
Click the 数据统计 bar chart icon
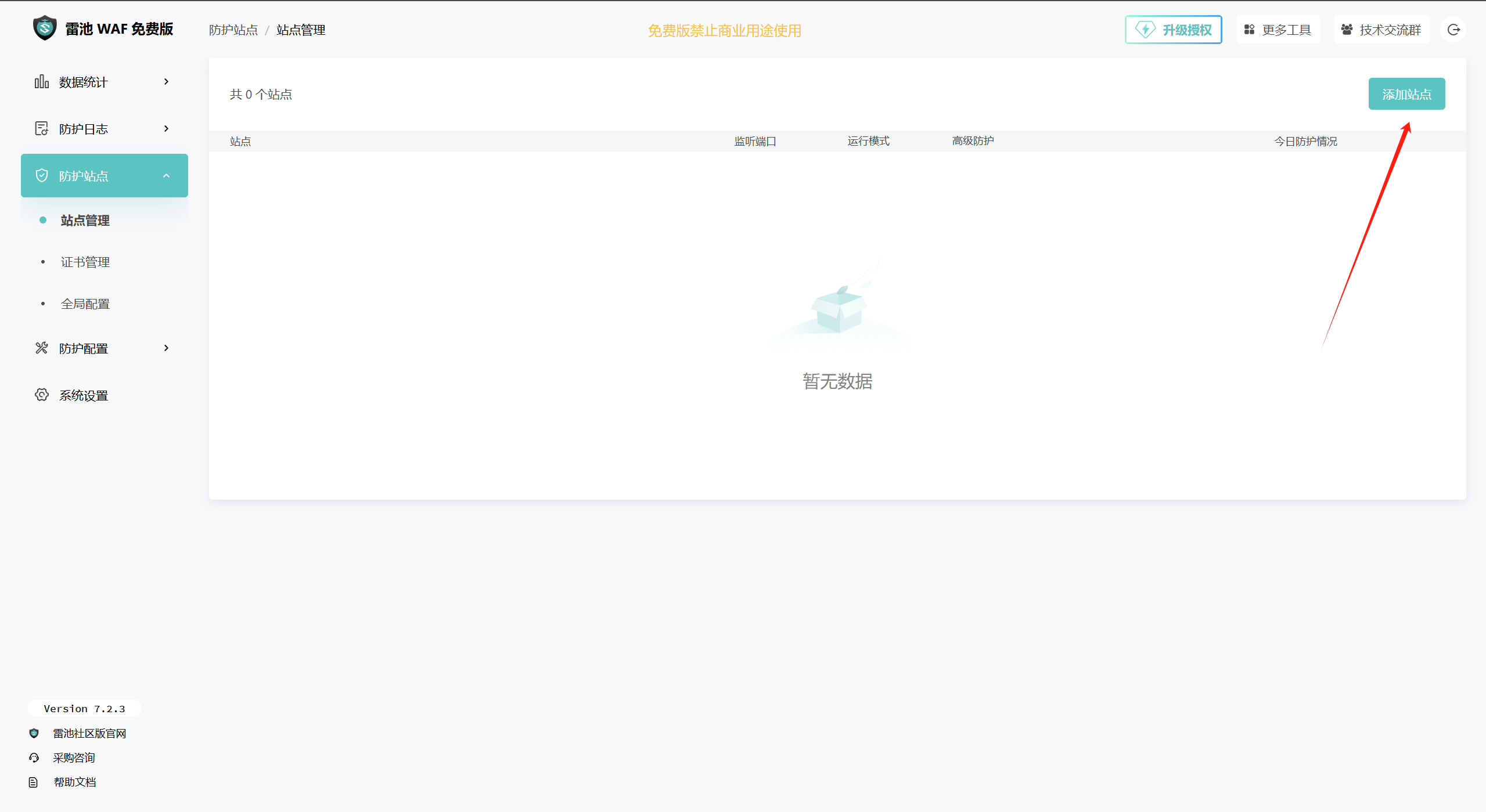(41, 82)
